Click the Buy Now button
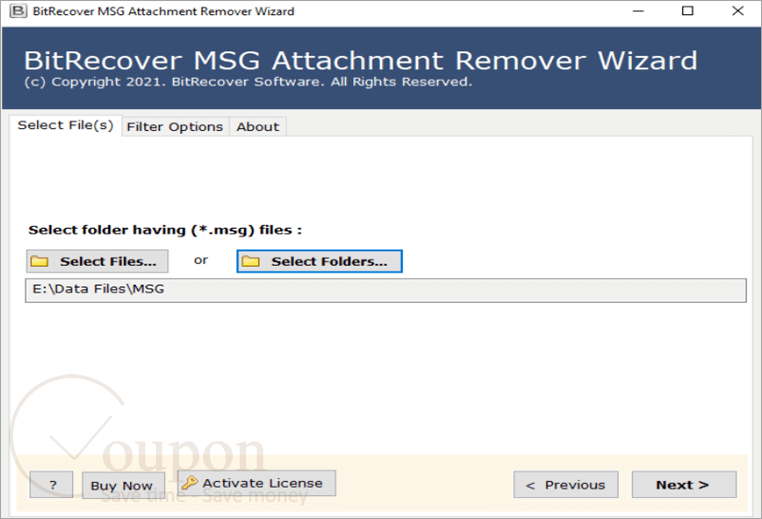 (123, 485)
